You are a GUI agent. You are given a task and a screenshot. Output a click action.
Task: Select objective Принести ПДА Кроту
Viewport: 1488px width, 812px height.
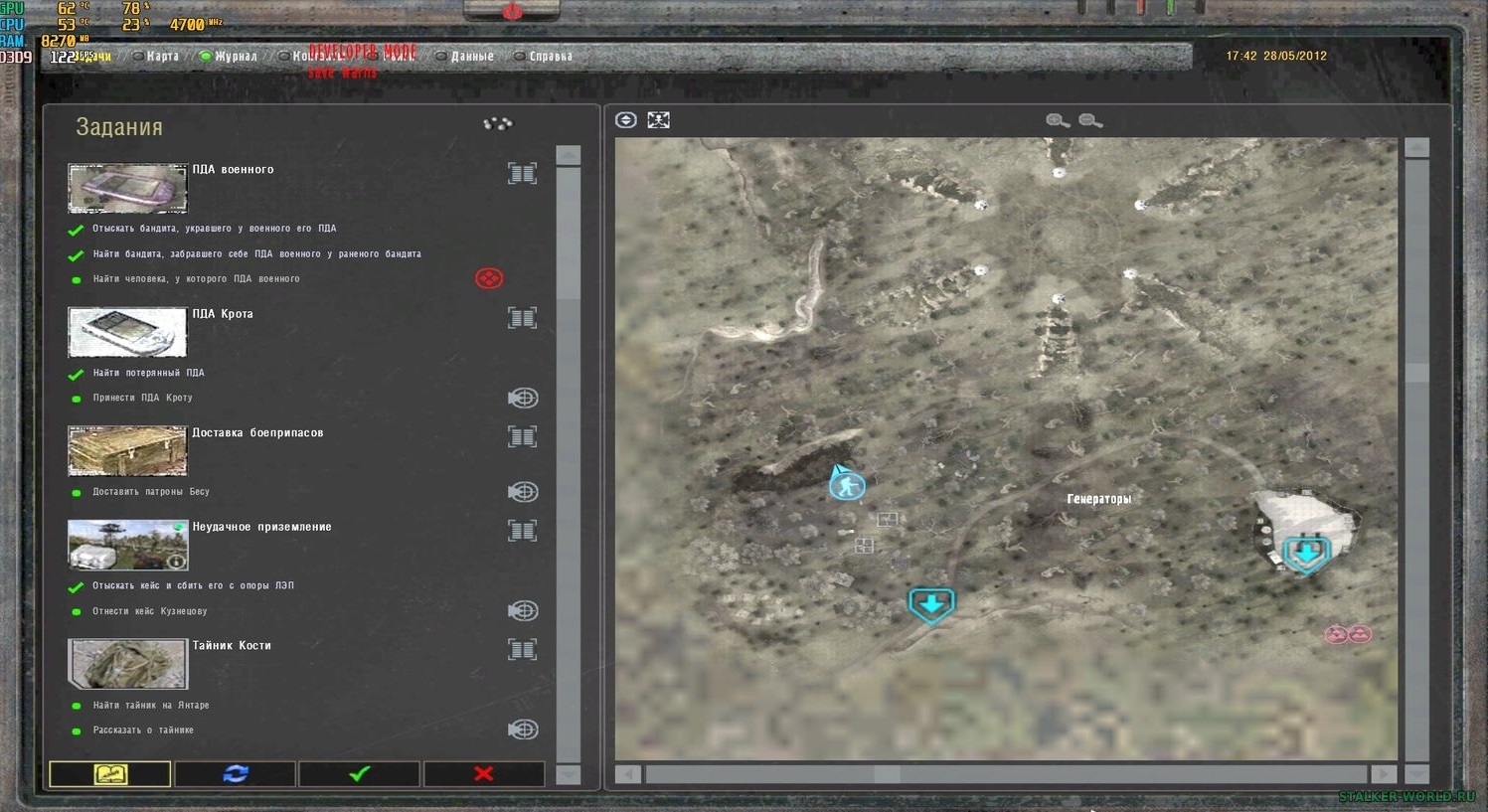coord(142,398)
